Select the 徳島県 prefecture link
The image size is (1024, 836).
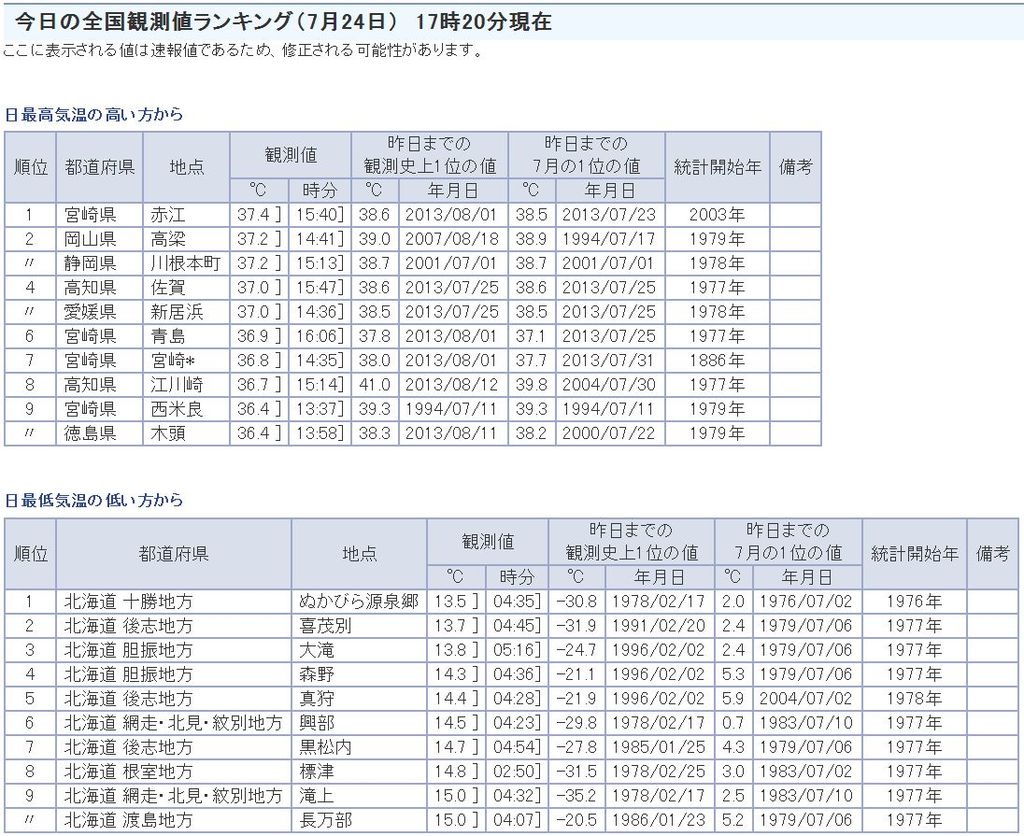[90, 434]
